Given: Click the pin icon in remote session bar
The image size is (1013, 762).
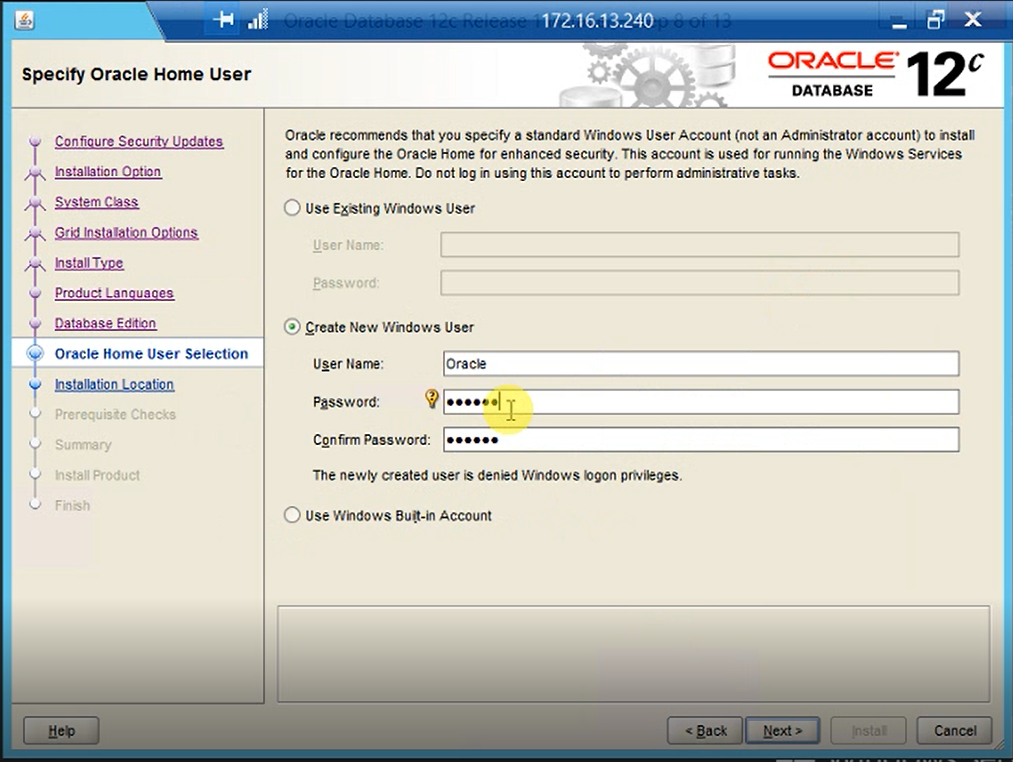Looking at the screenshot, I should pyautogui.click(x=224, y=20).
